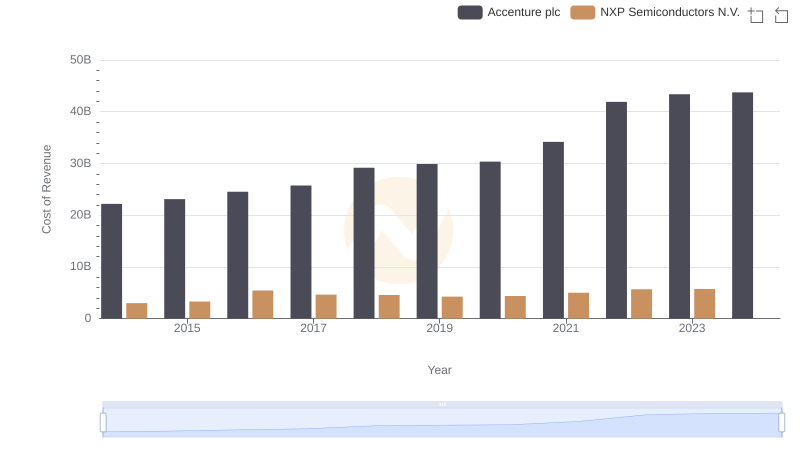Screen dimensions: 800x461
Task: Click the first Accenture bar for 2014
Action: coord(112,262)
